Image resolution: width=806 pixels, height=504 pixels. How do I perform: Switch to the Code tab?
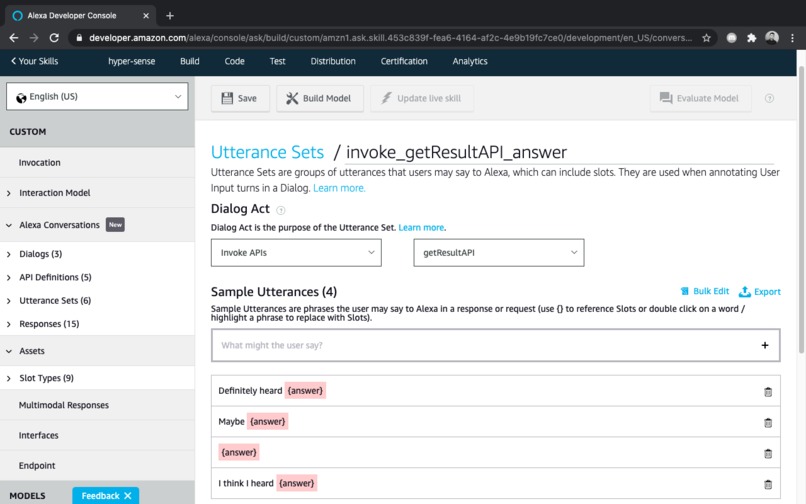pyautogui.click(x=234, y=61)
